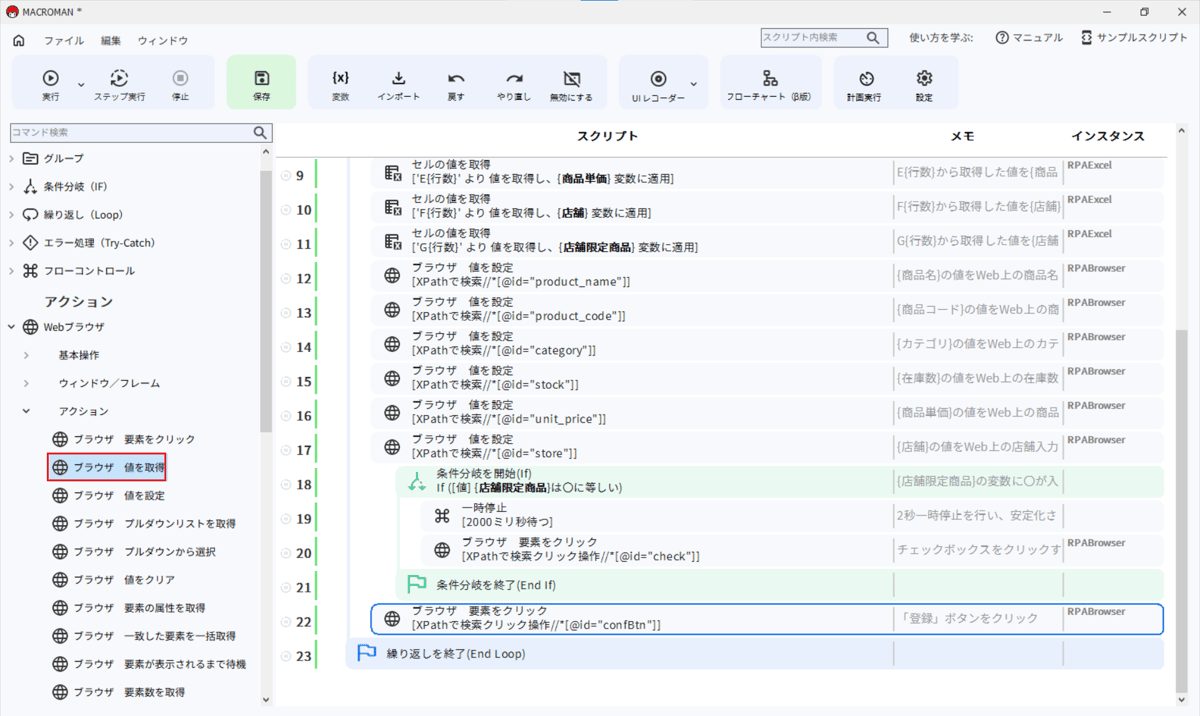Toggle breakpoint circle on line 22
Screen dimensions: 1200x716
(286, 622)
